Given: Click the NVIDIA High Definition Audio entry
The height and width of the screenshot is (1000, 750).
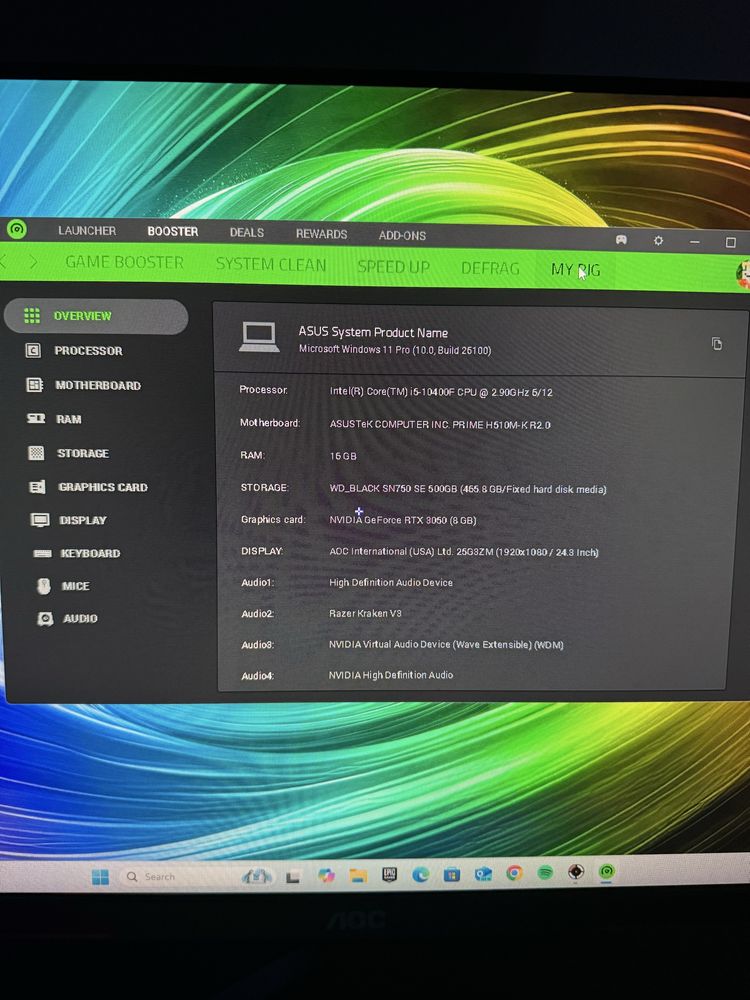Looking at the screenshot, I should [391, 675].
